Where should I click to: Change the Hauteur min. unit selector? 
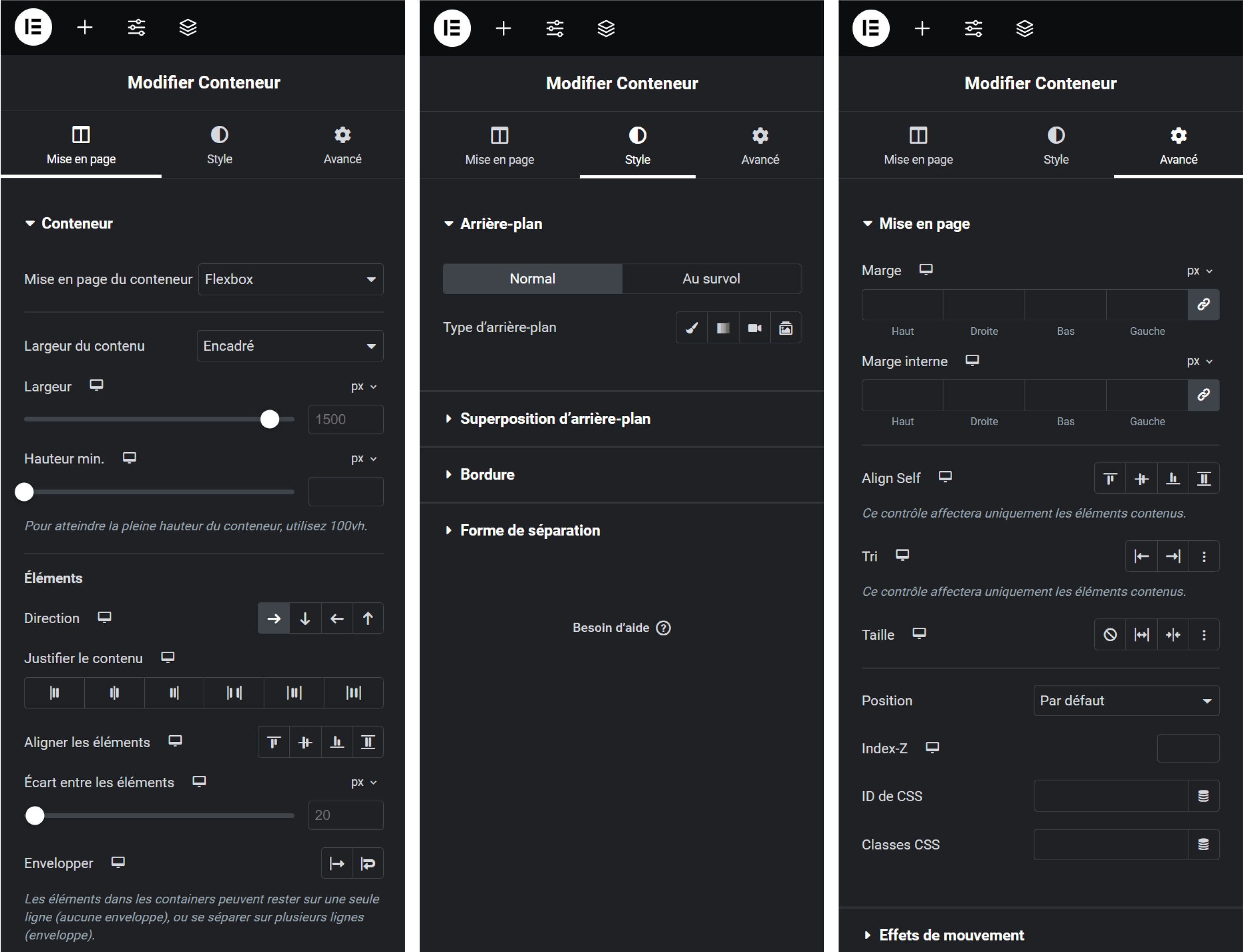(363, 459)
